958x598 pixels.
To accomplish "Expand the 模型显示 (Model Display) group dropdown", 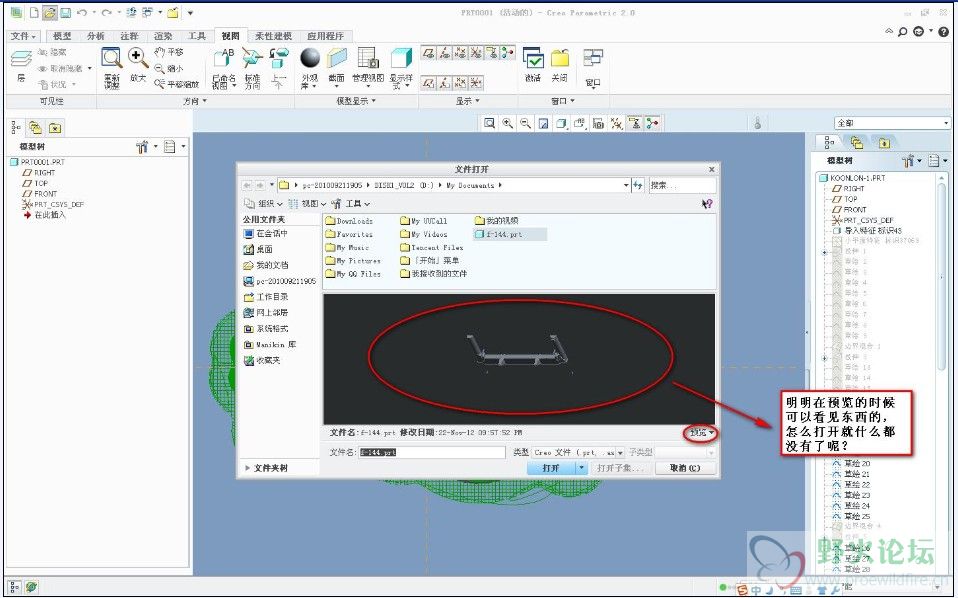I will [x=356, y=101].
